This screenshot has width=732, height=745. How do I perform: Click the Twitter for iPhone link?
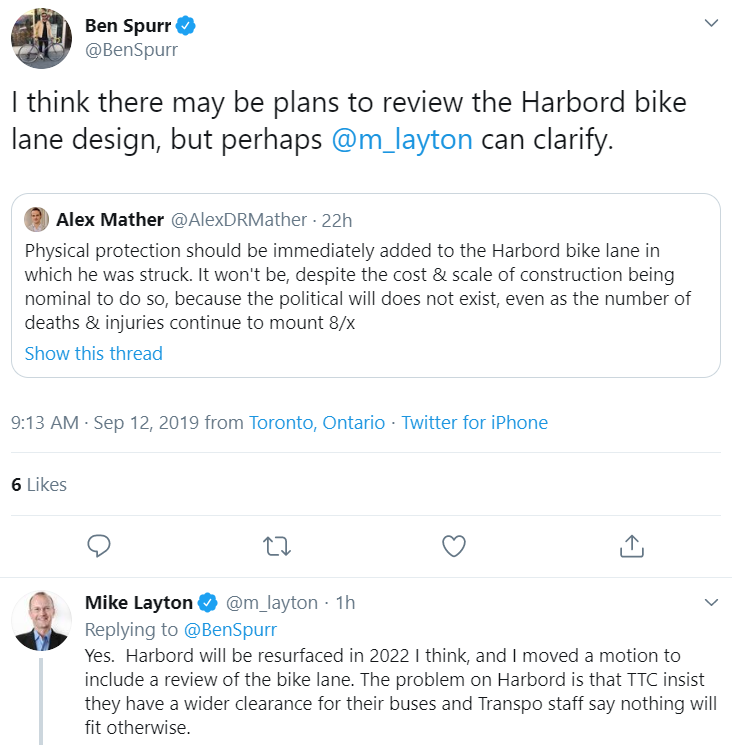(x=475, y=423)
